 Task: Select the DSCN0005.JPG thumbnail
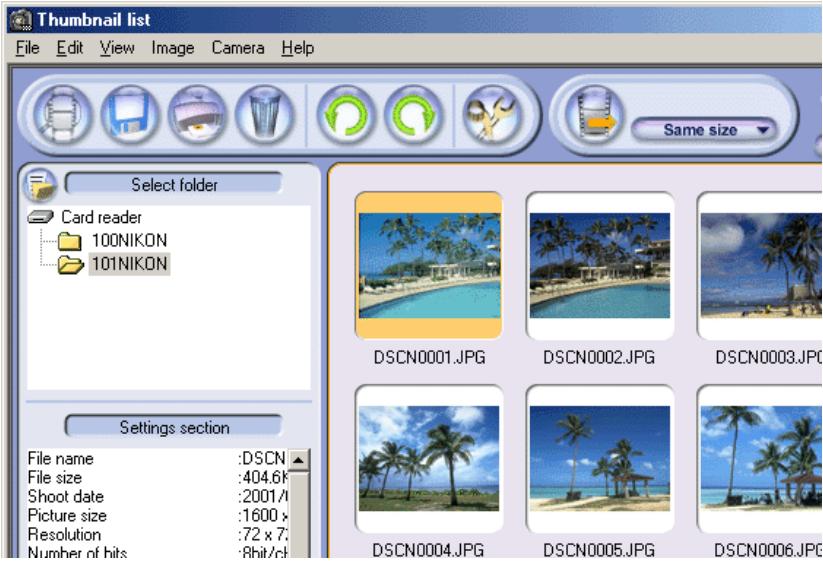600,459
